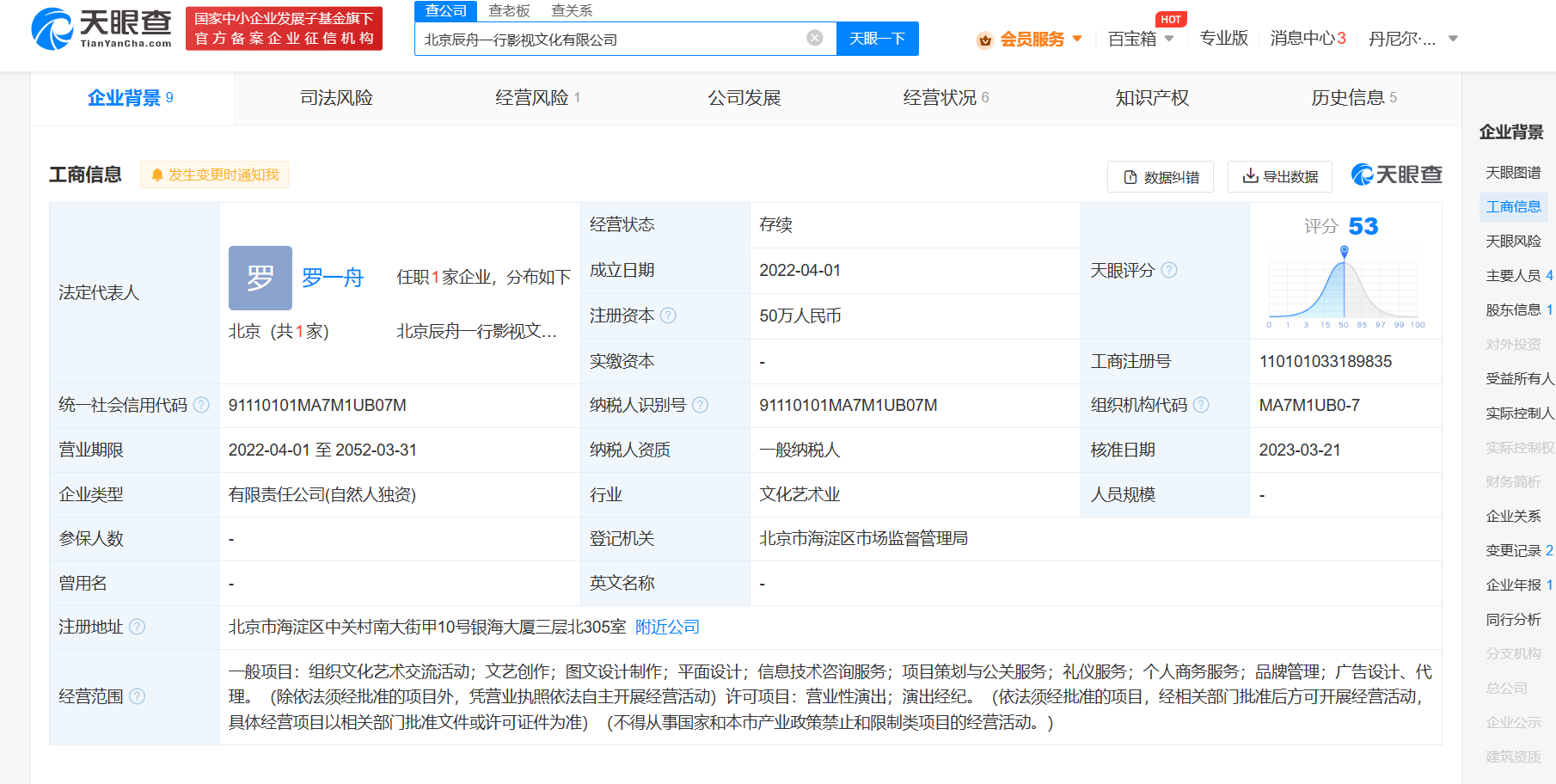Open the 百宝箱 dropdown menu

click(x=1139, y=39)
